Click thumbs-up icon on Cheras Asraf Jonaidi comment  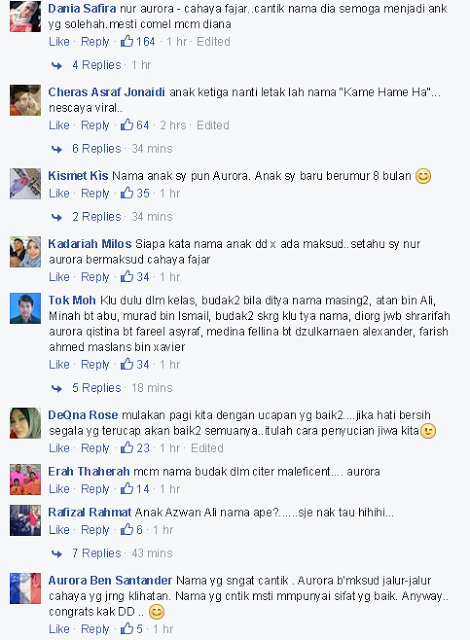tap(127, 124)
